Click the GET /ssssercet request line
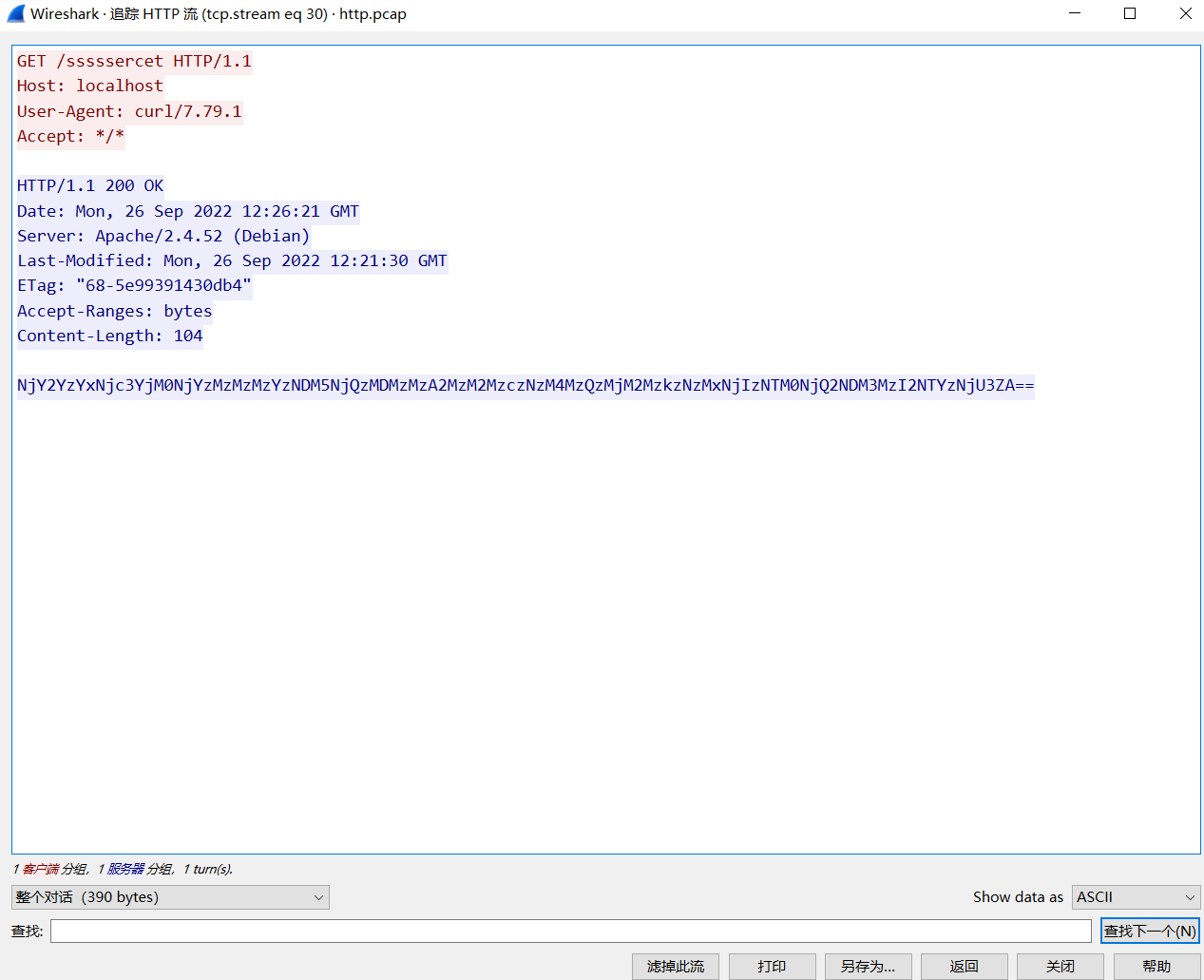 click(134, 61)
